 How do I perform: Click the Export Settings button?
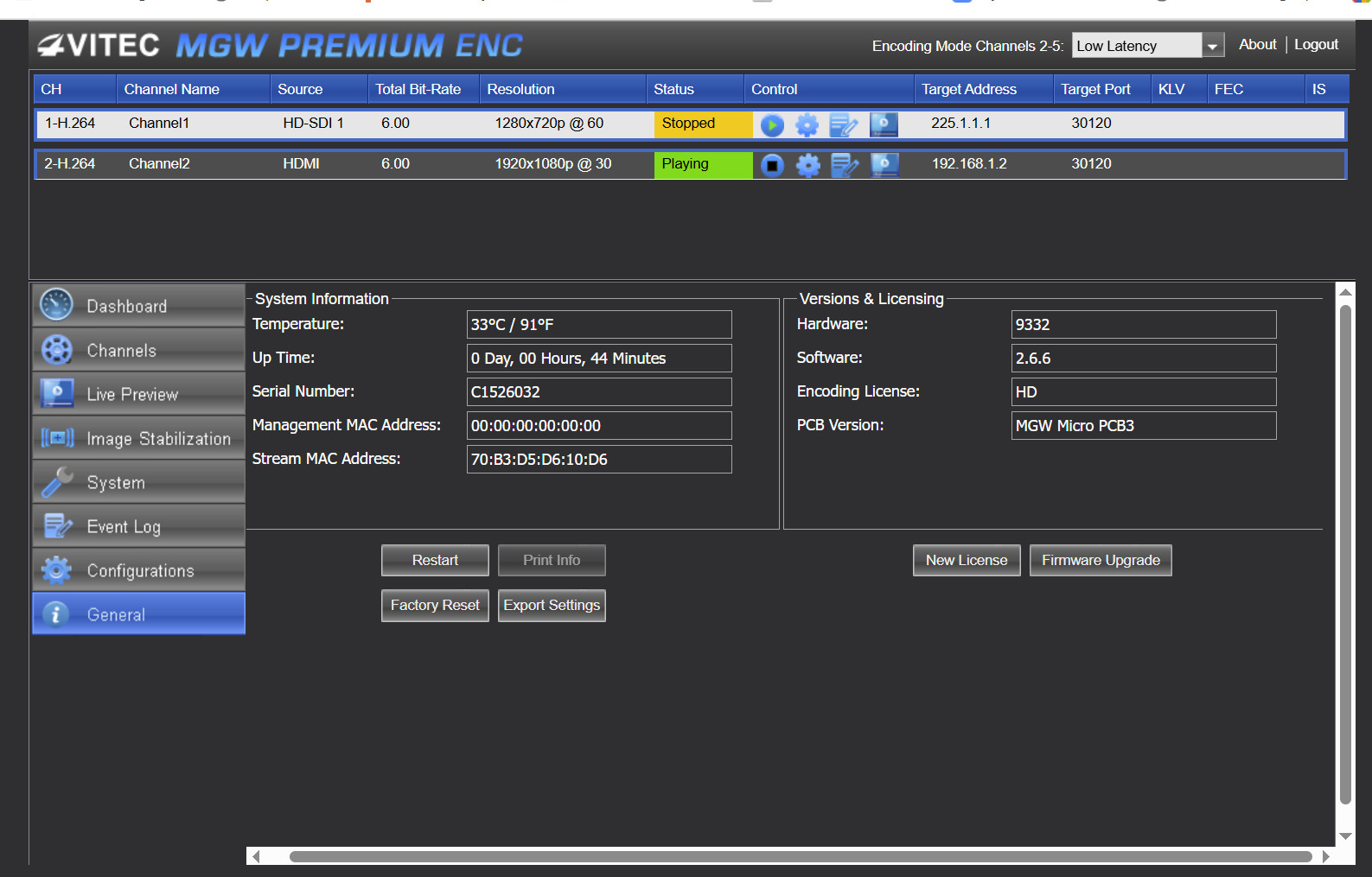click(552, 605)
